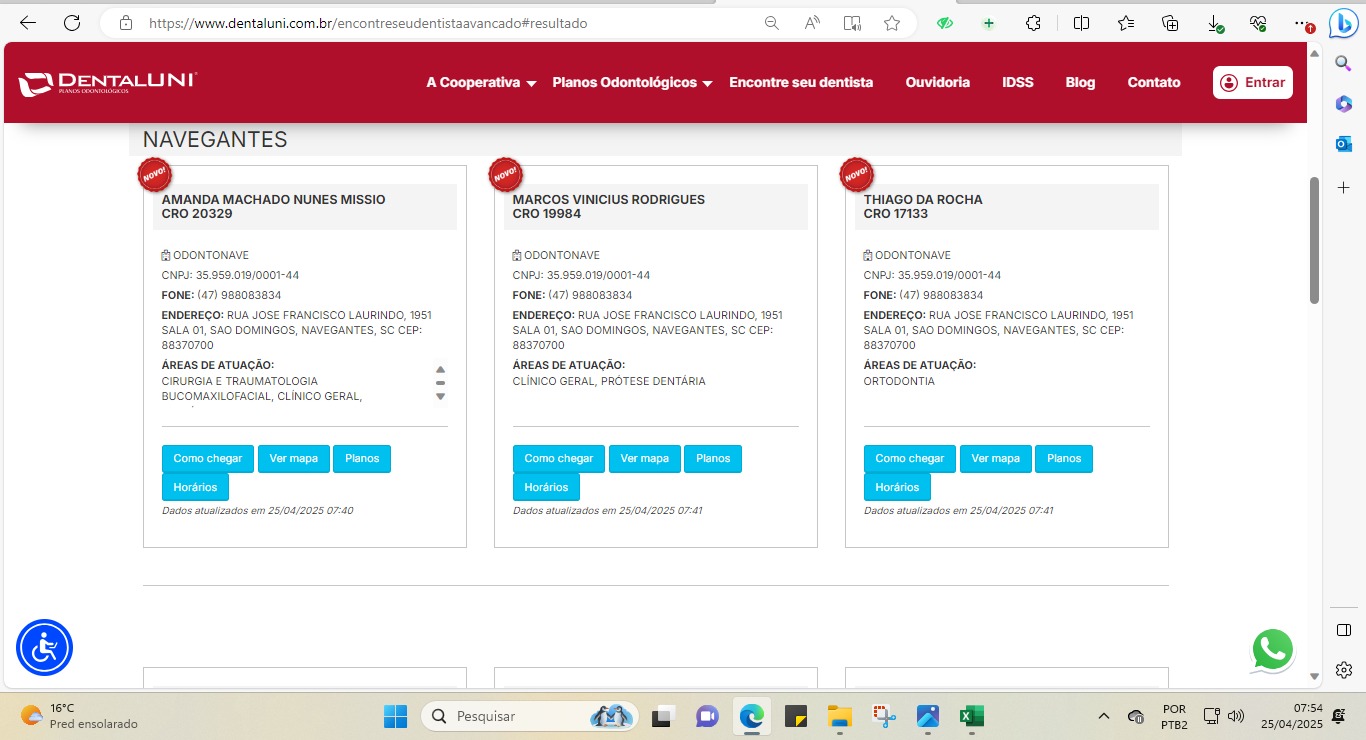Open browser extensions puzzle icon
The width and height of the screenshot is (1366, 740).
pyautogui.click(x=1034, y=23)
